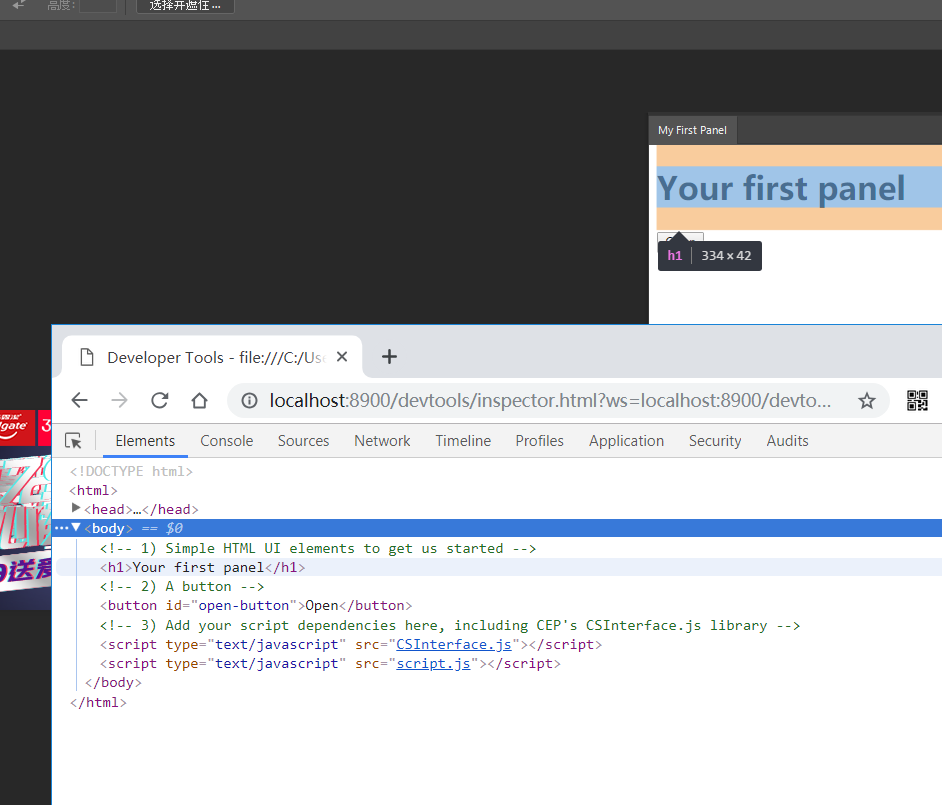Click the browser forward arrow button
942x805 pixels.
point(120,400)
